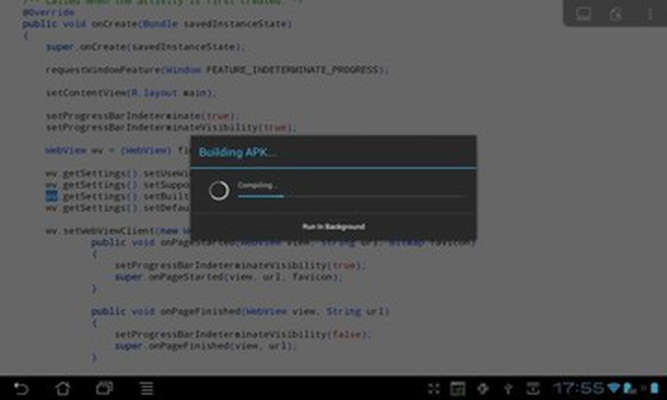Click the four-arrows icon in the status bar
Screen dimensions: 667x400
pos(433,388)
